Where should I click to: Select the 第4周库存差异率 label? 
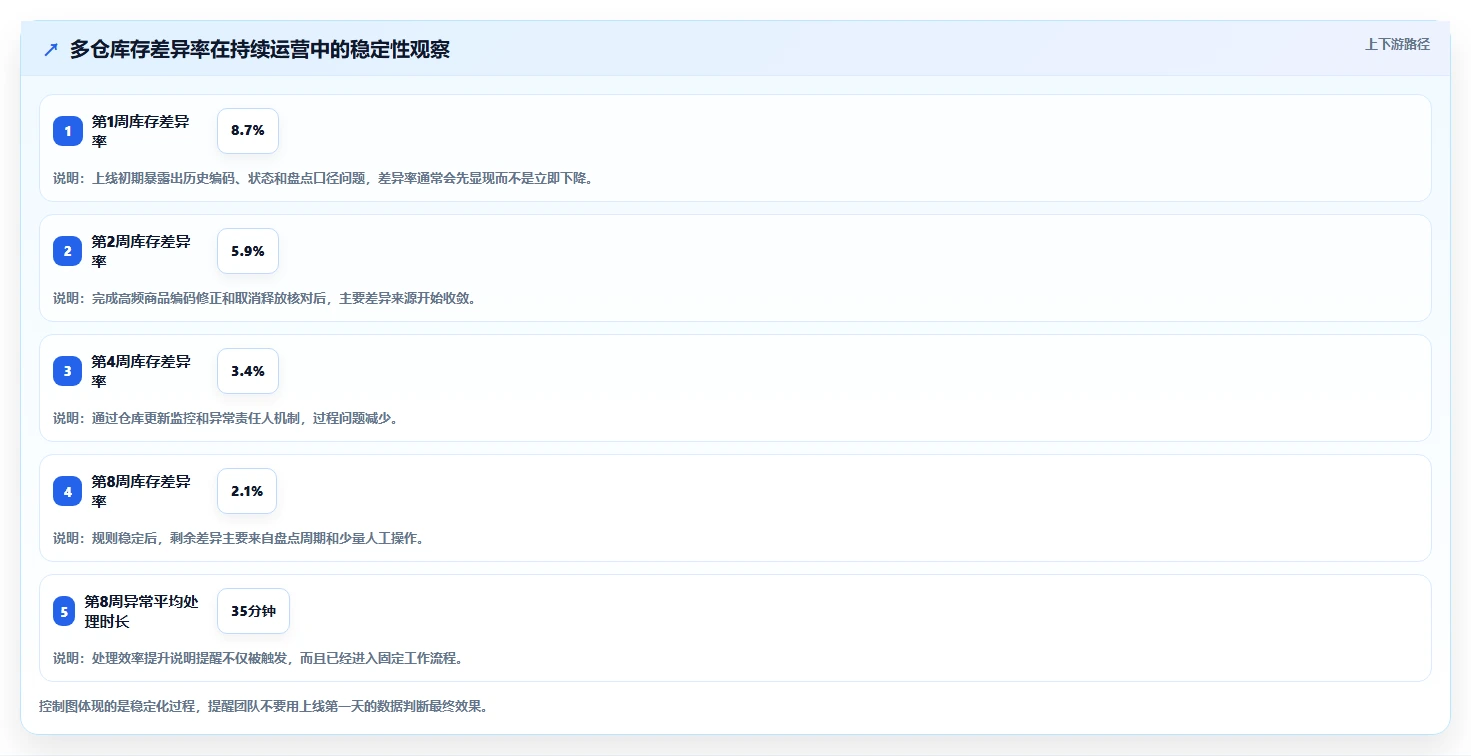(141, 371)
